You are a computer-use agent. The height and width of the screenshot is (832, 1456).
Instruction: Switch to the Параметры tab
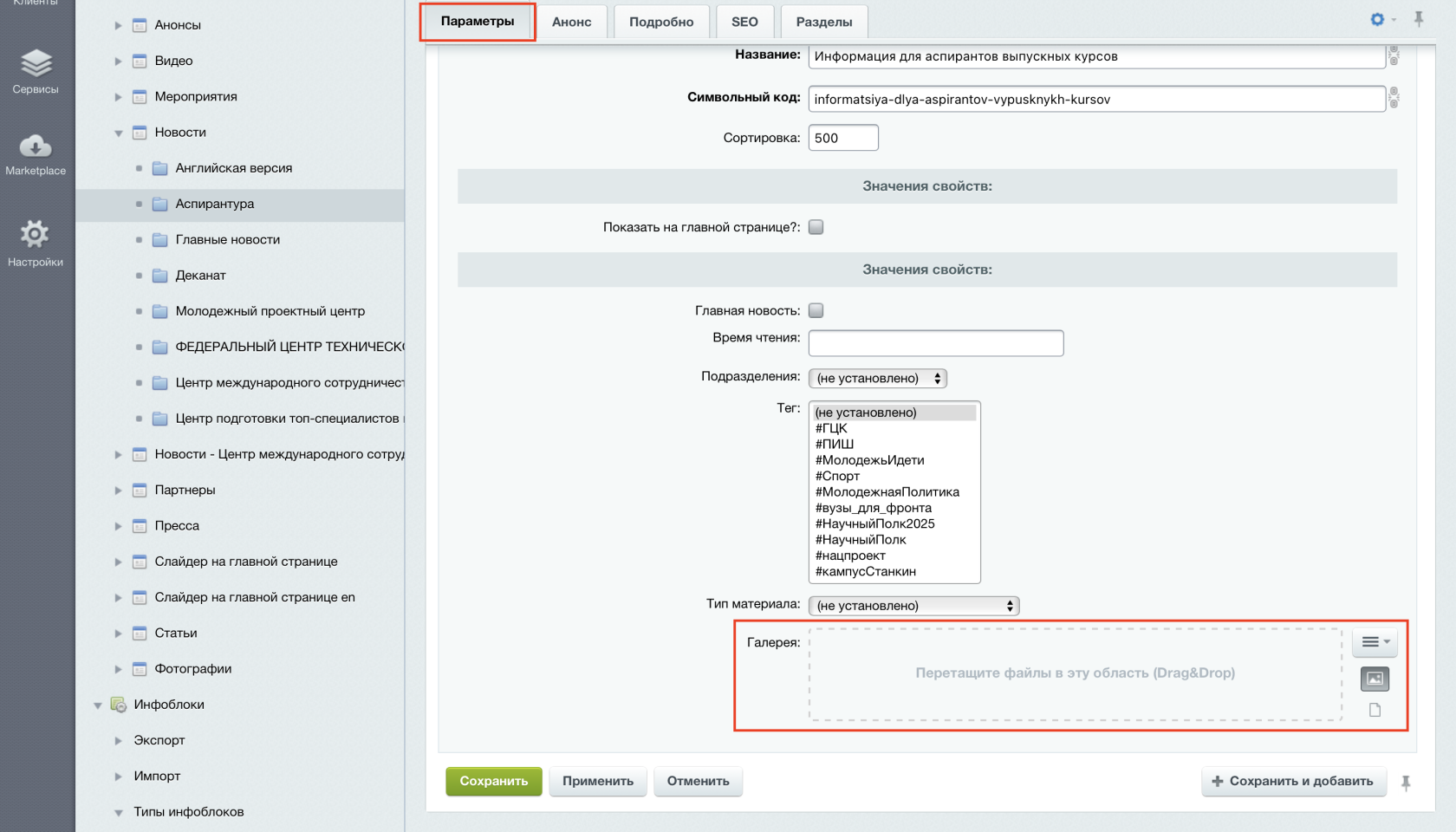point(478,22)
